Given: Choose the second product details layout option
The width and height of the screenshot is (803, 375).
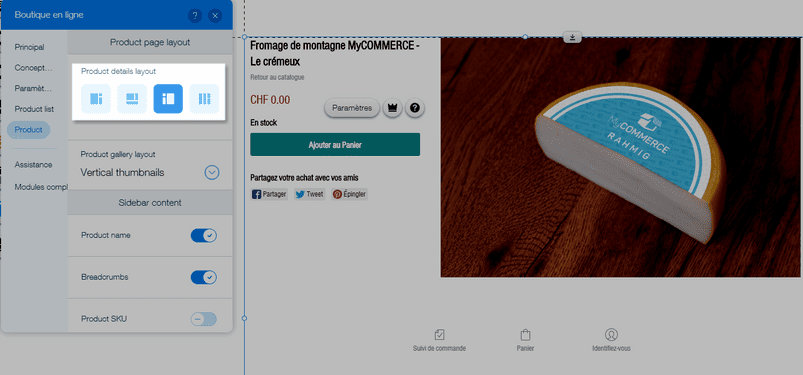Looking at the screenshot, I should coord(132,99).
